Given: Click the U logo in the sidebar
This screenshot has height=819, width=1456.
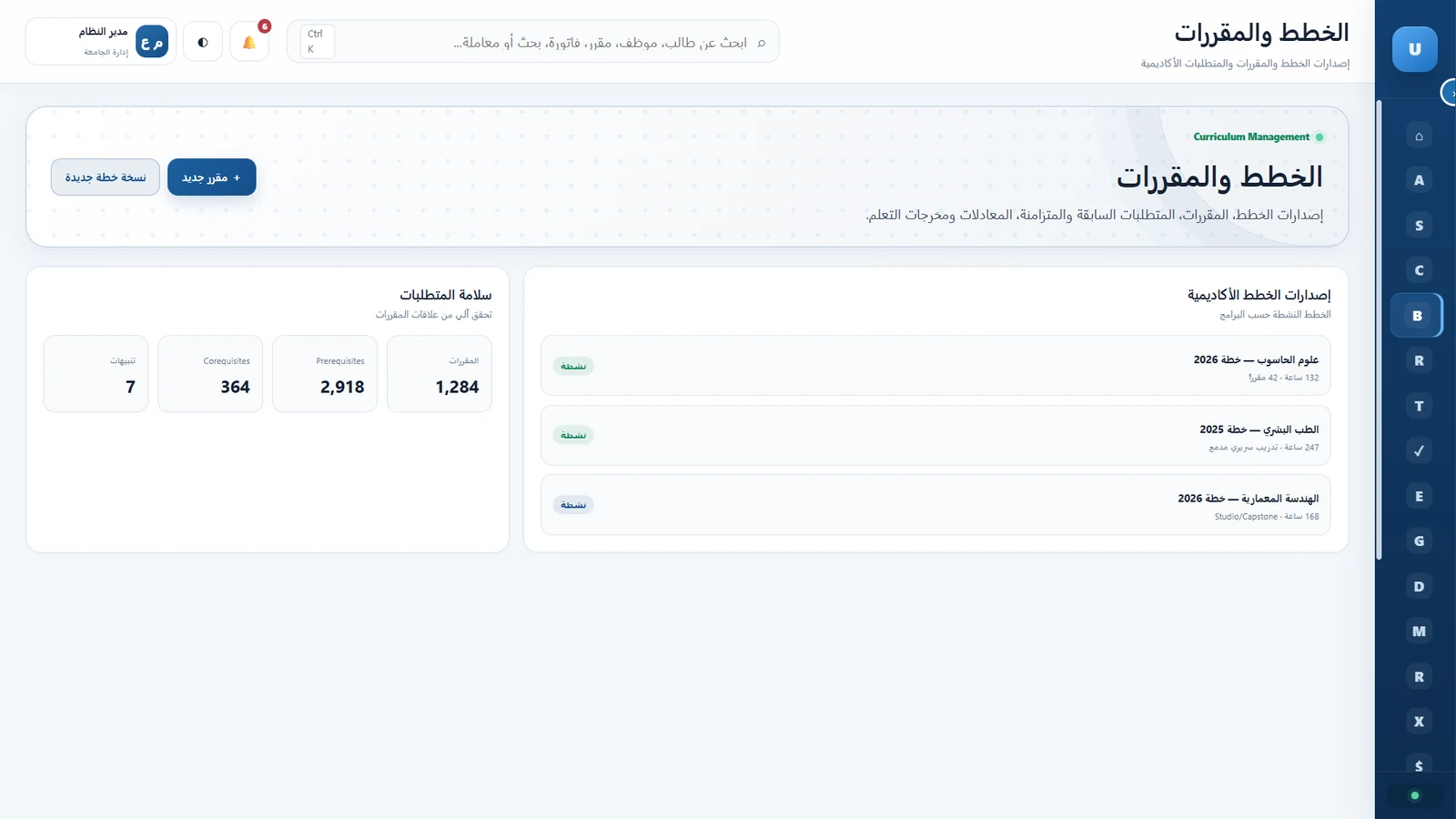Looking at the screenshot, I should (x=1414, y=49).
